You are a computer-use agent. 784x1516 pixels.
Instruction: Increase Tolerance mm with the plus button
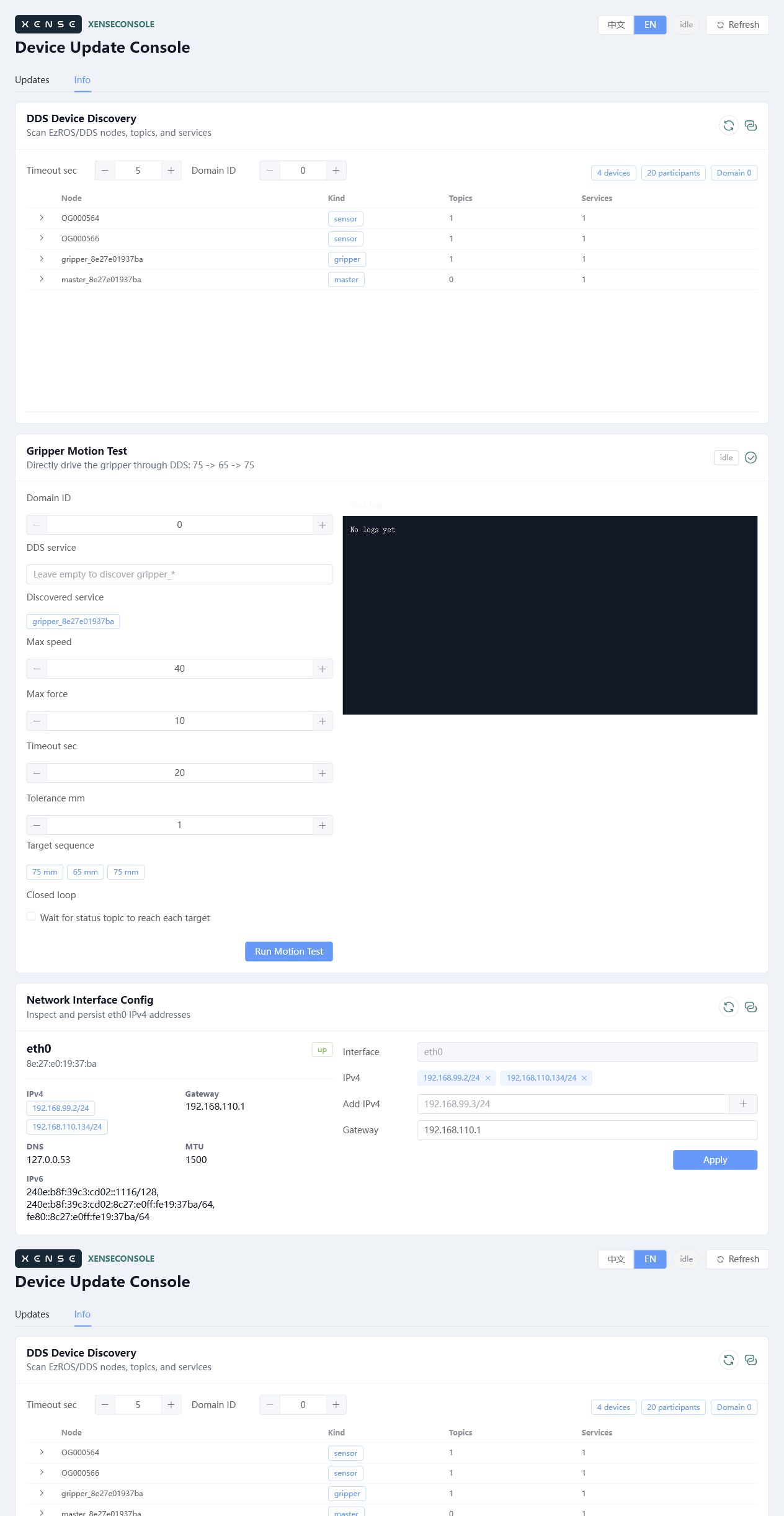coord(323,825)
